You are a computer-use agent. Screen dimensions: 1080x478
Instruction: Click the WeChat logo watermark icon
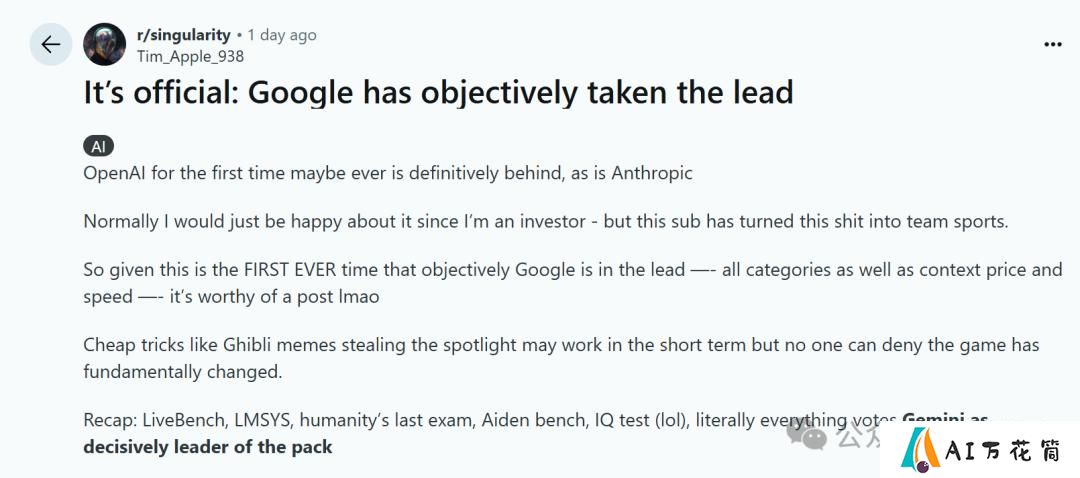coord(805,434)
